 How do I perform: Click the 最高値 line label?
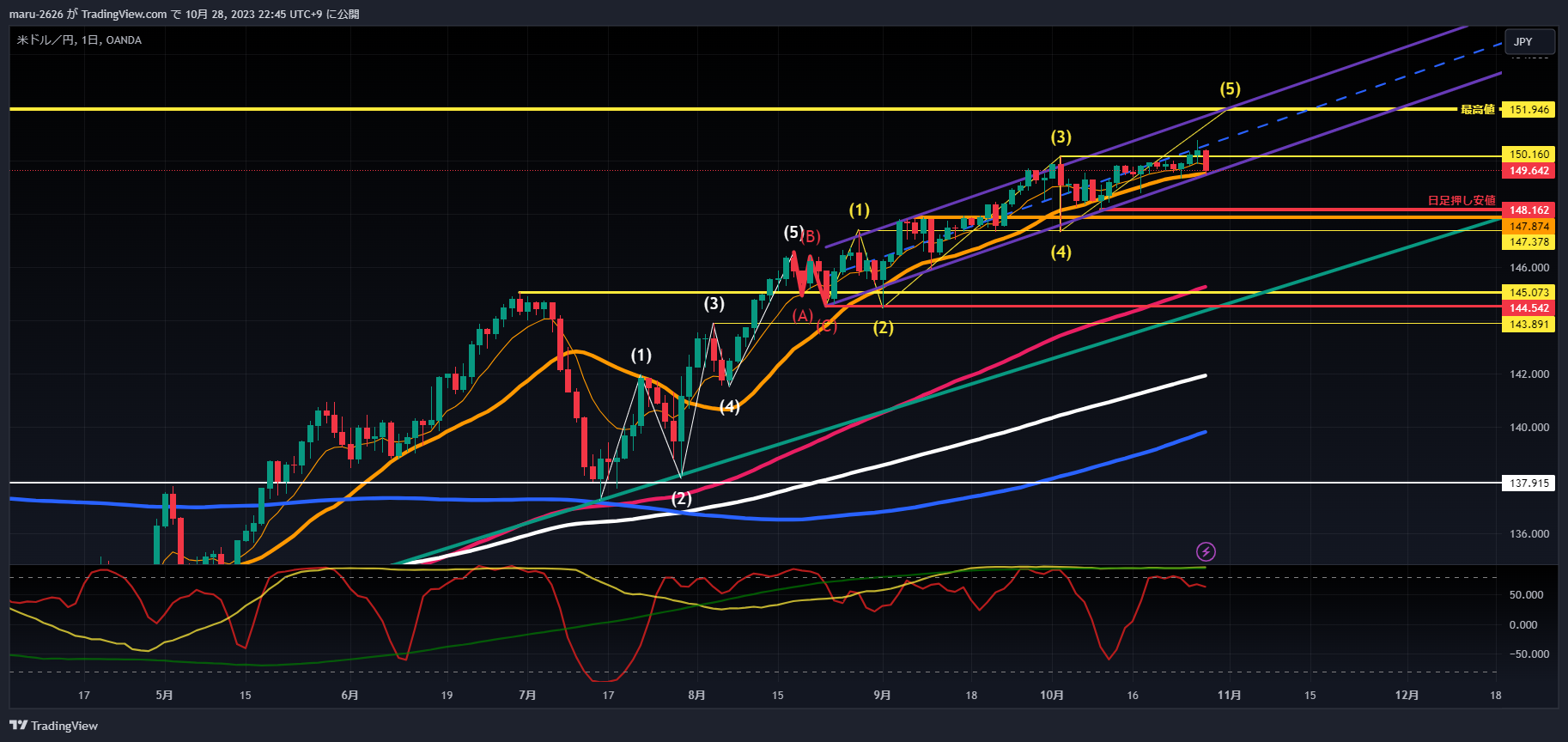tap(1478, 109)
